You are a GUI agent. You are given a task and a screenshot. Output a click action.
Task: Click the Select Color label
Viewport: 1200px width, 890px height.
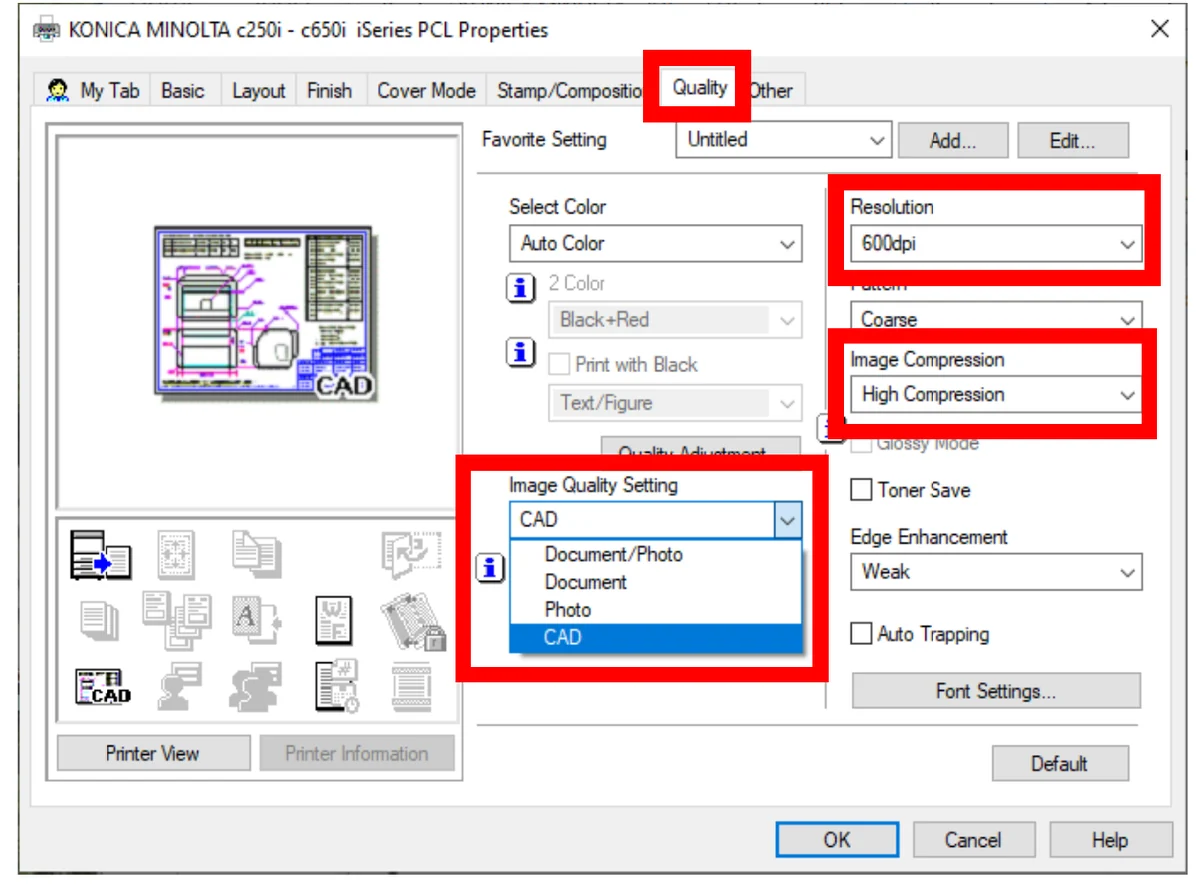[557, 207]
